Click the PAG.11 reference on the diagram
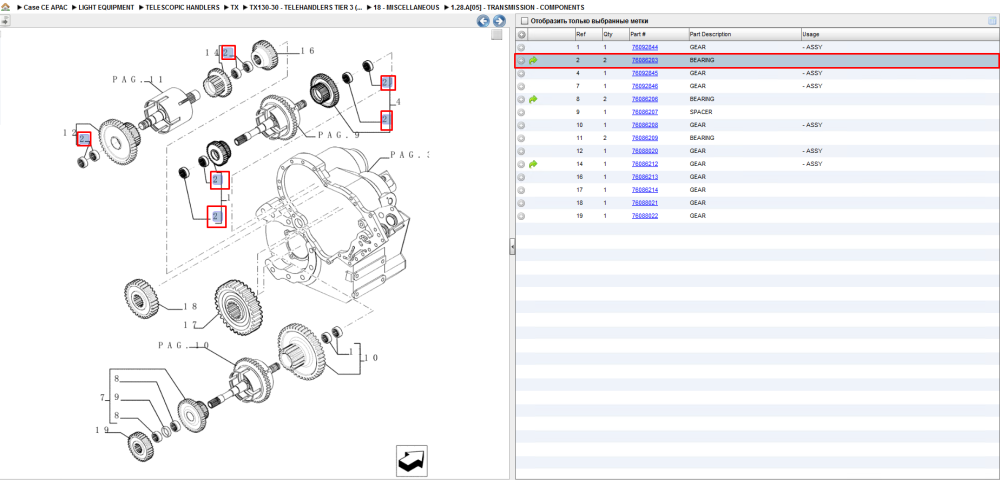1000x480 pixels. pos(138,80)
